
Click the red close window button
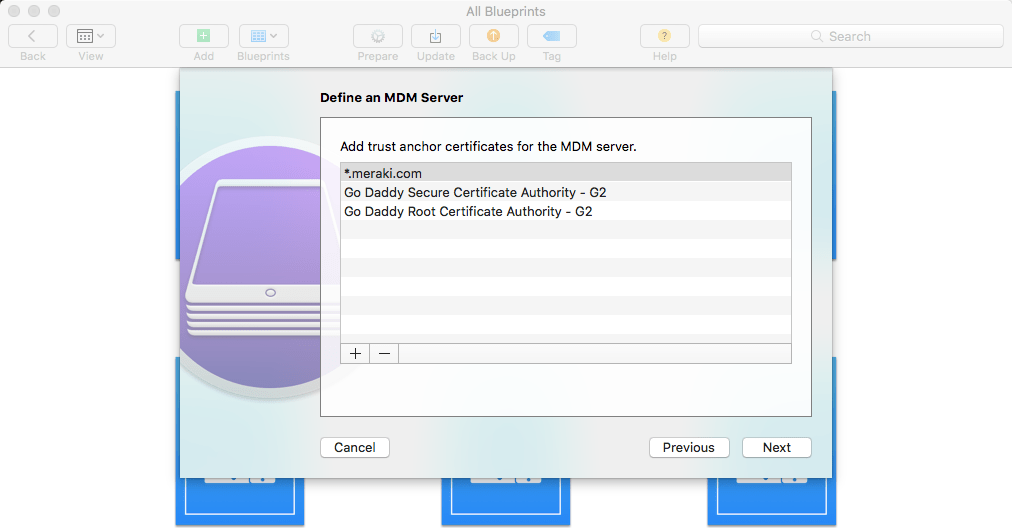coord(15,12)
